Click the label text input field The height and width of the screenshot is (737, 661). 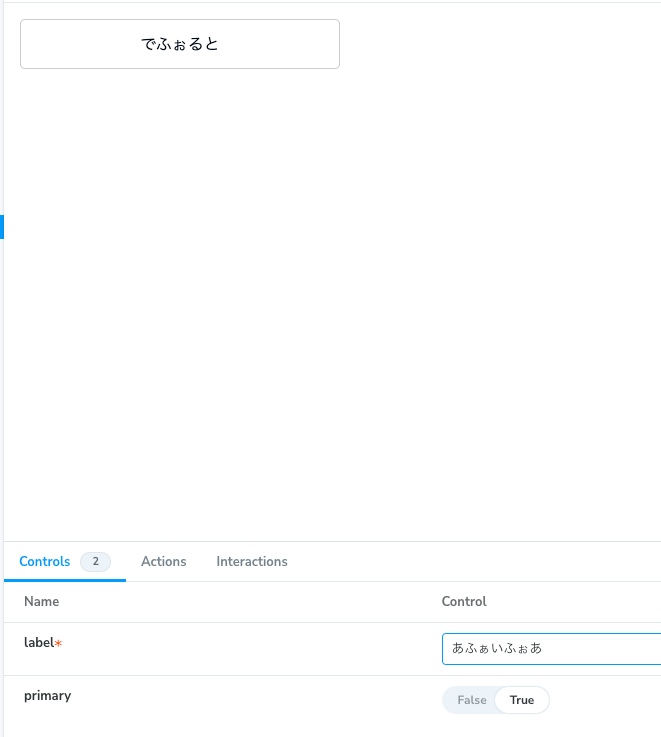tap(551, 649)
